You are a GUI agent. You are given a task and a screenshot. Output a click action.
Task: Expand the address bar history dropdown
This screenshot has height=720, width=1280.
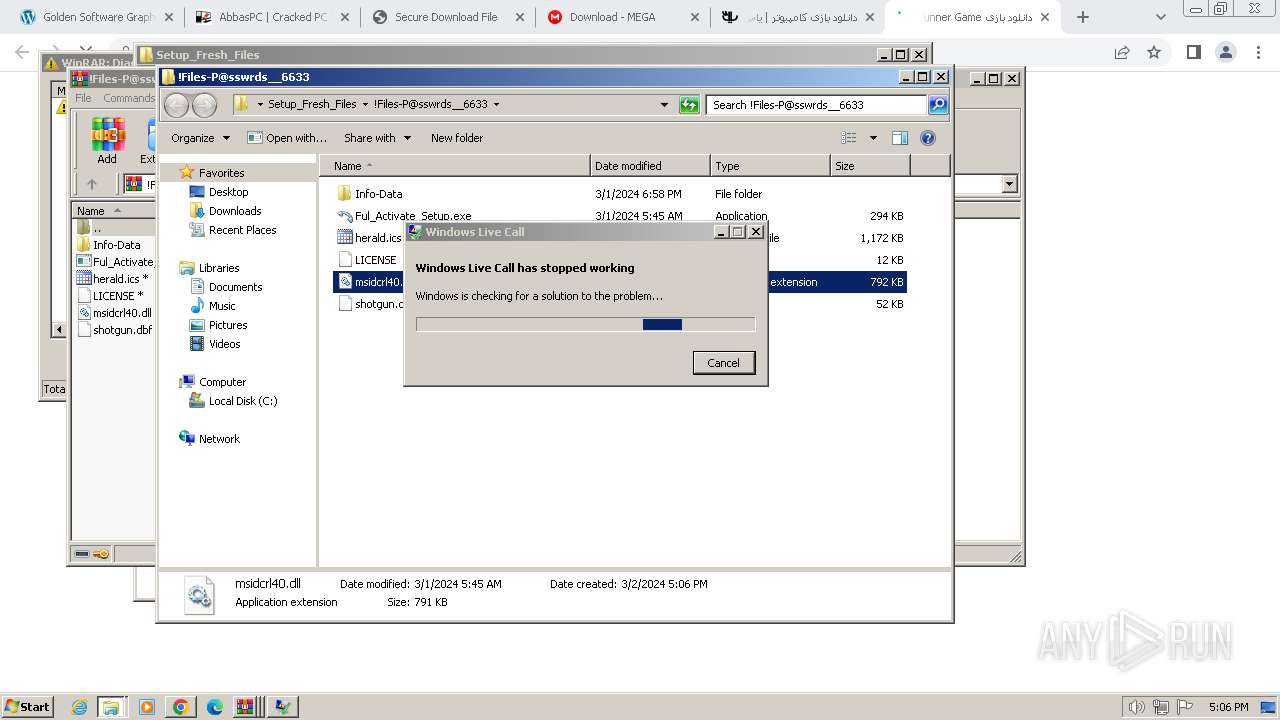click(x=664, y=104)
